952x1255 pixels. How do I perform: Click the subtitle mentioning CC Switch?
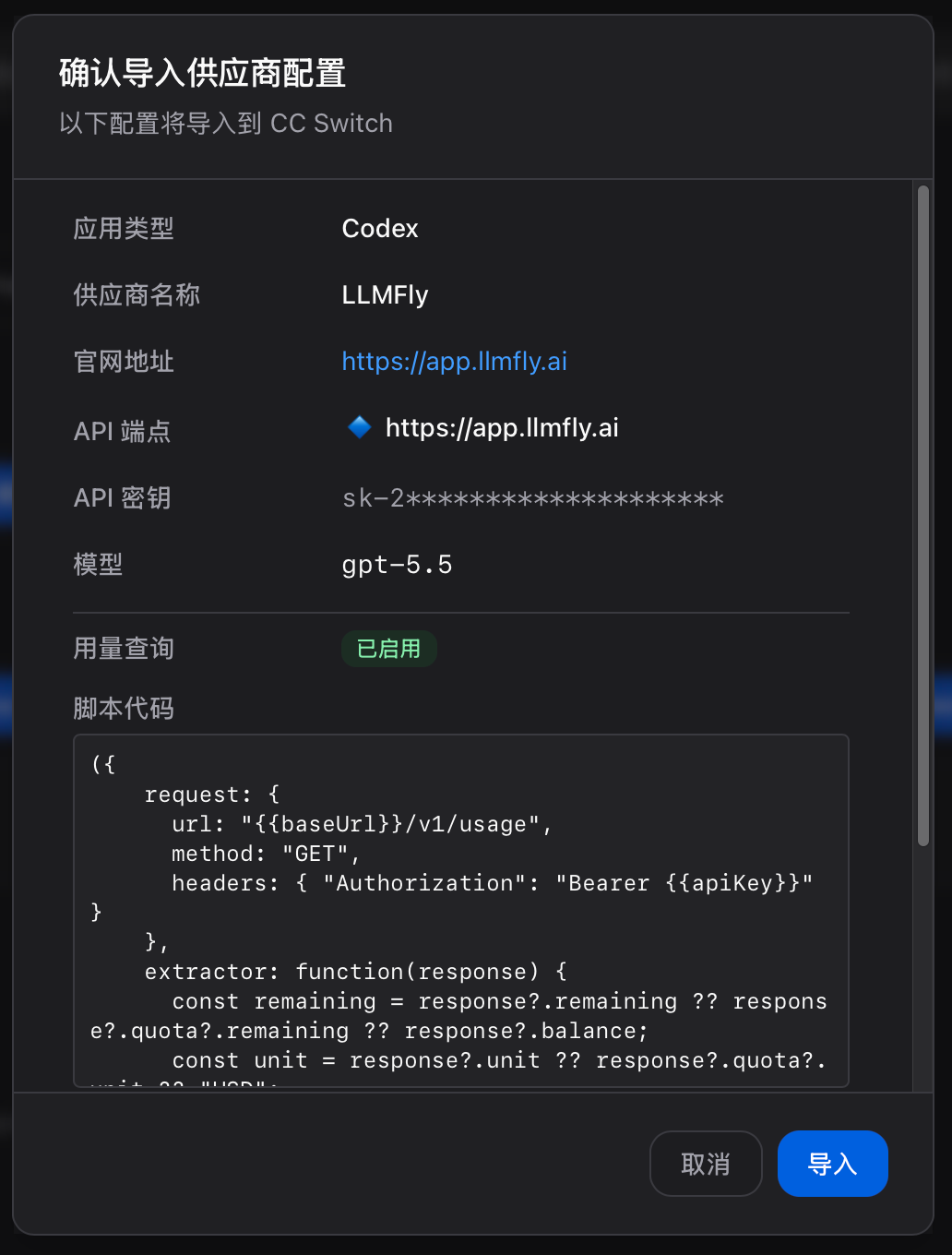point(226,123)
